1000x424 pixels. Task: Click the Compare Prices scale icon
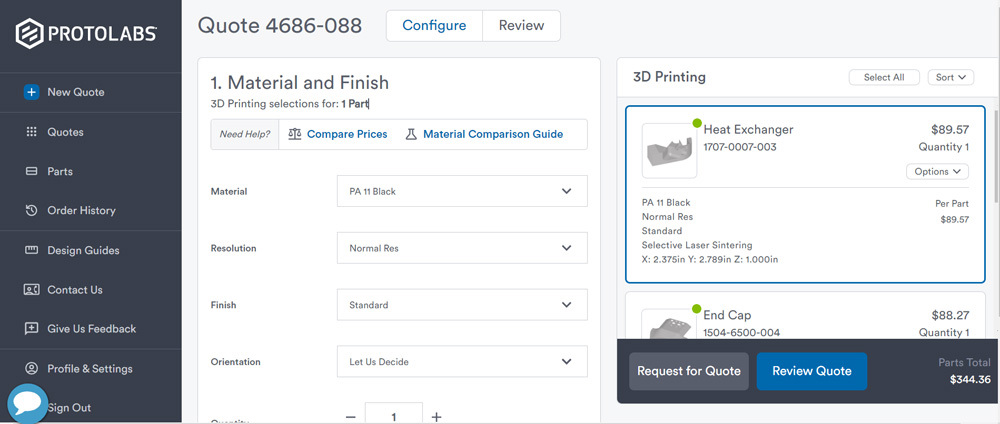point(295,134)
